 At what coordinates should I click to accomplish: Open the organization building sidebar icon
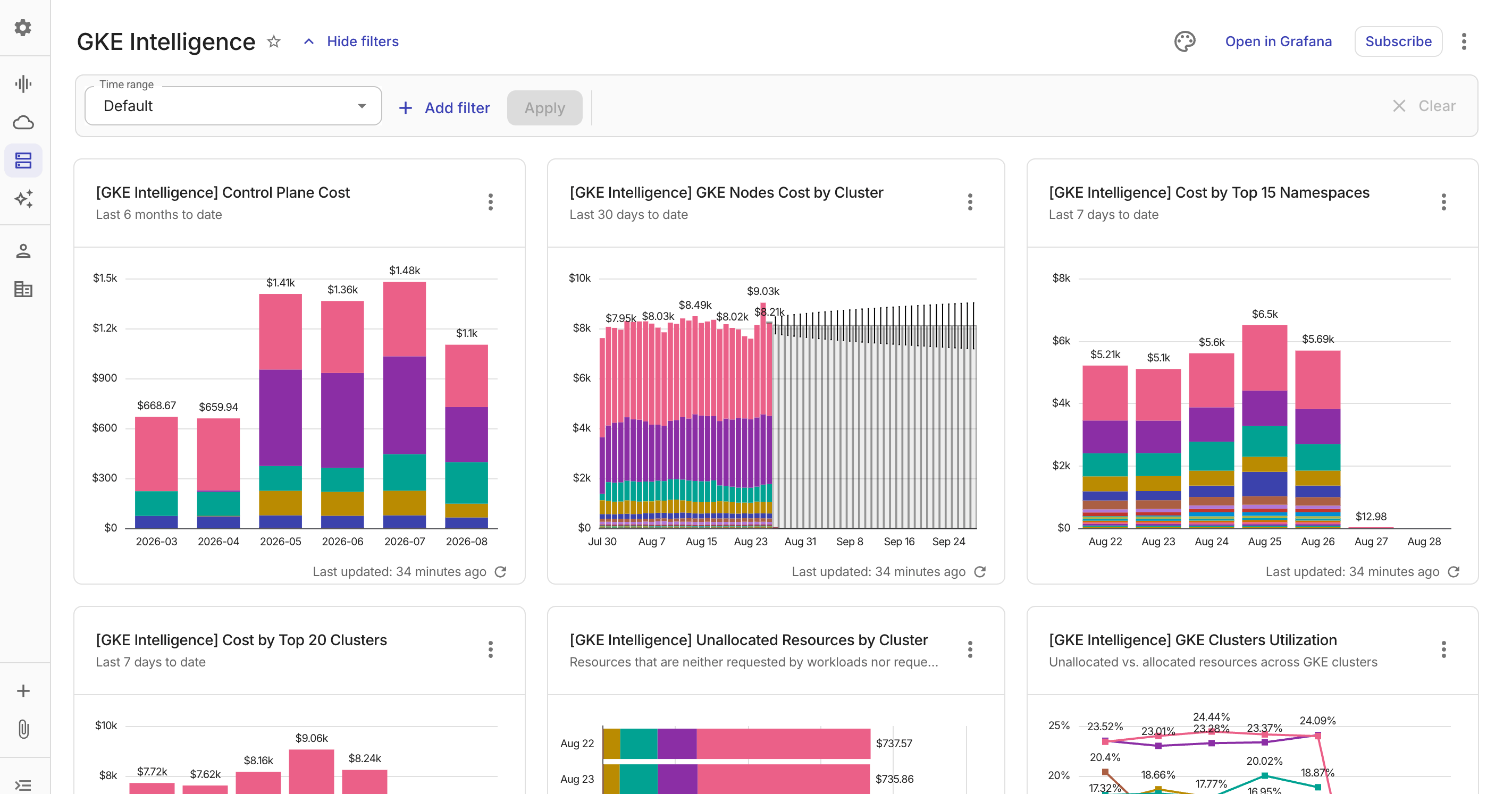[x=23, y=289]
